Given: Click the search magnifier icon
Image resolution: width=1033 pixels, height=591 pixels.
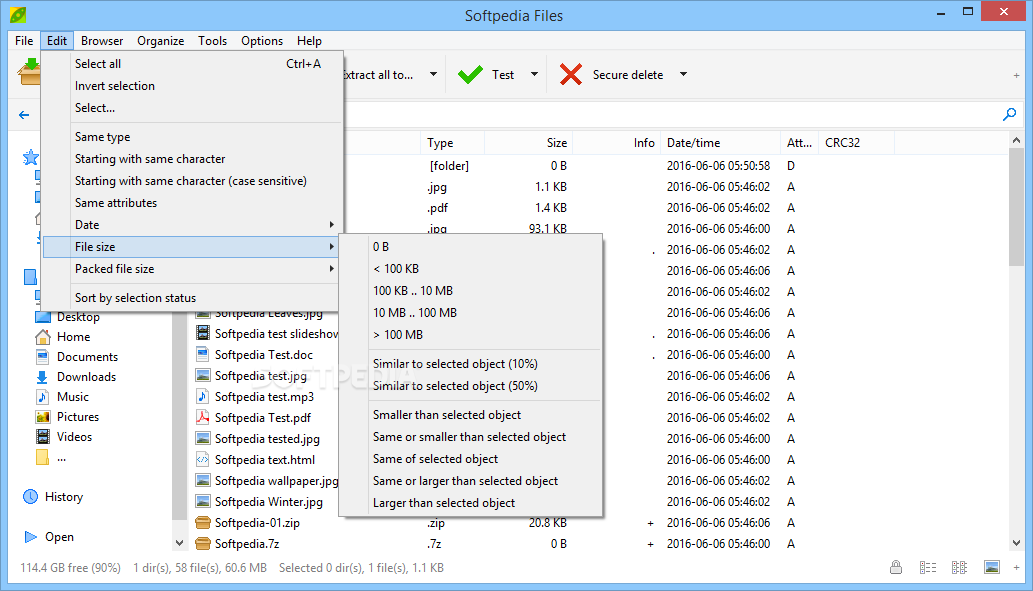Looking at the screenshot, I should pos(1009,115).
